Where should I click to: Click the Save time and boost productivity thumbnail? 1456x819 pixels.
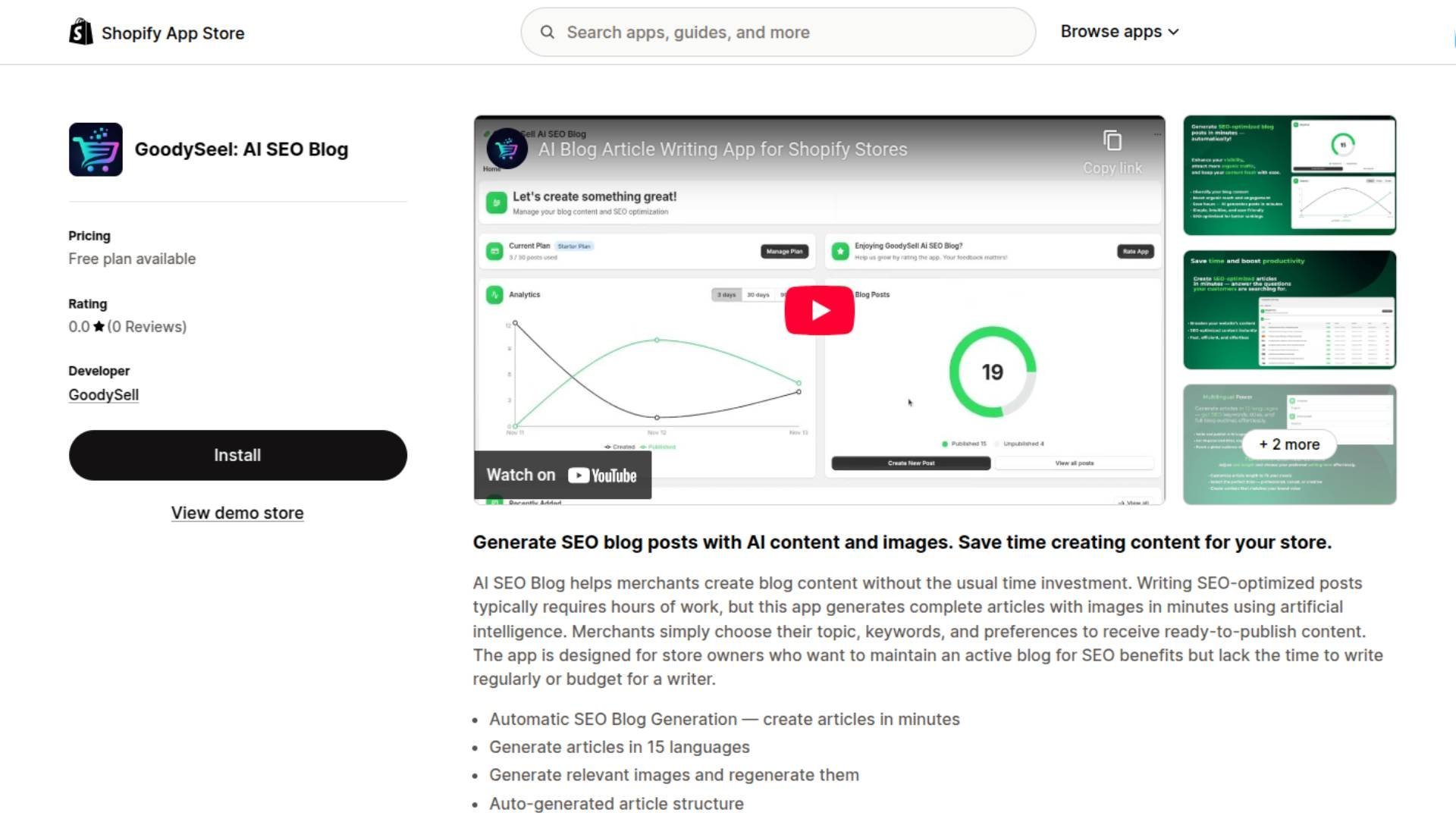(1289, 310)
